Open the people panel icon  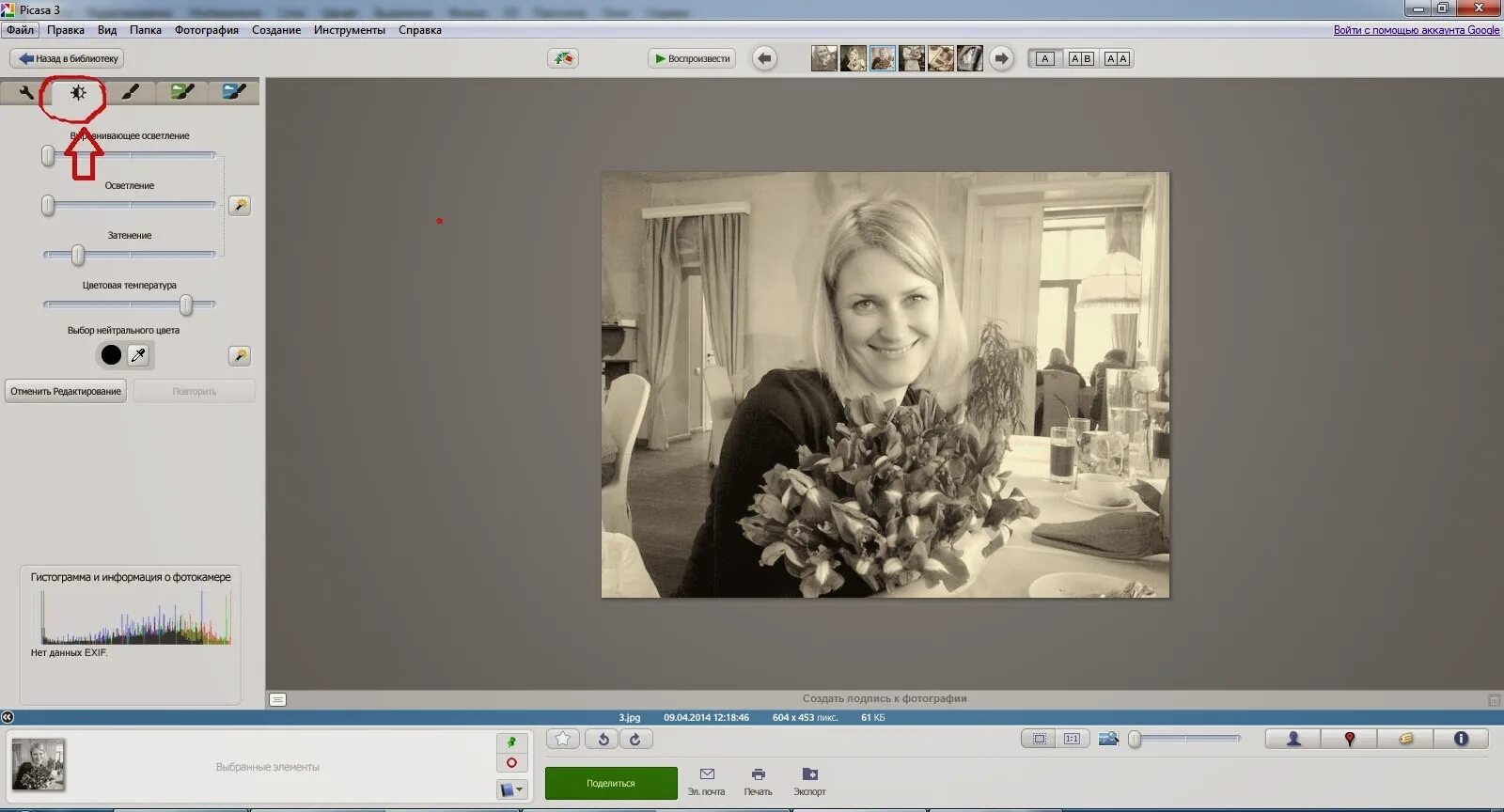[x=1293, y=739]
